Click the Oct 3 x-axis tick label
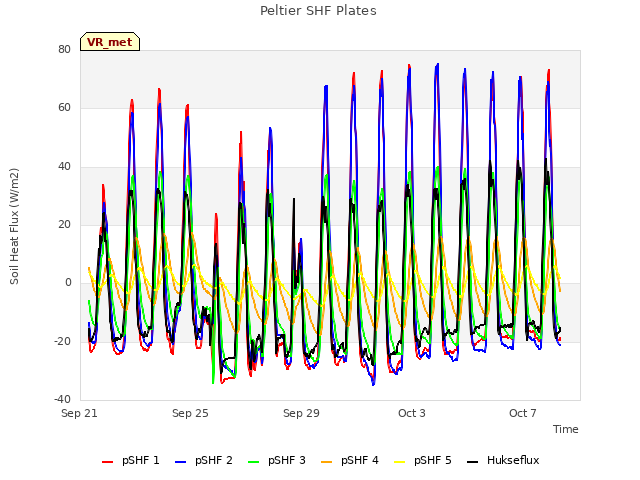640x480 pixels. (412, 413)
